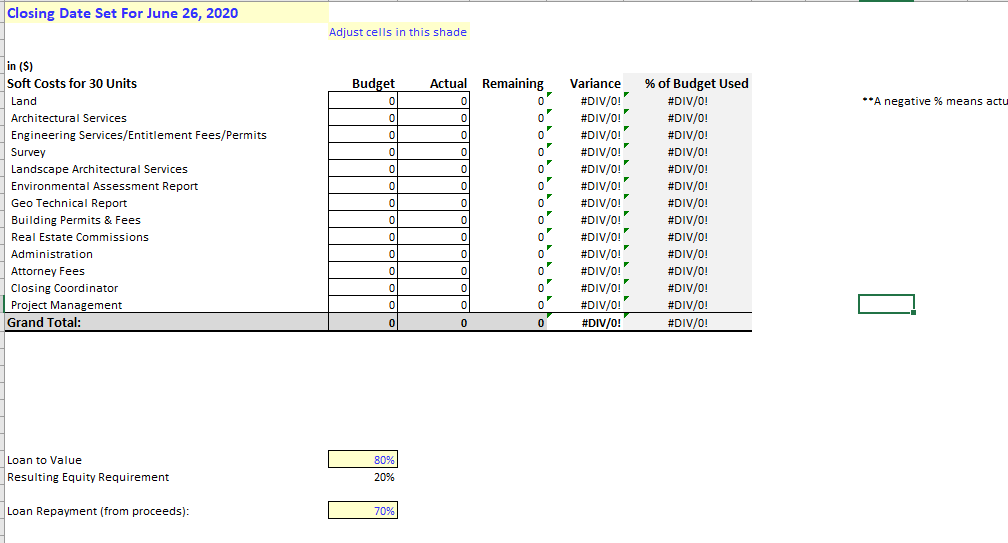Click Budget cell for Architectural Services
Screen dimensions: 1008x543
click(x=363, y=118)
